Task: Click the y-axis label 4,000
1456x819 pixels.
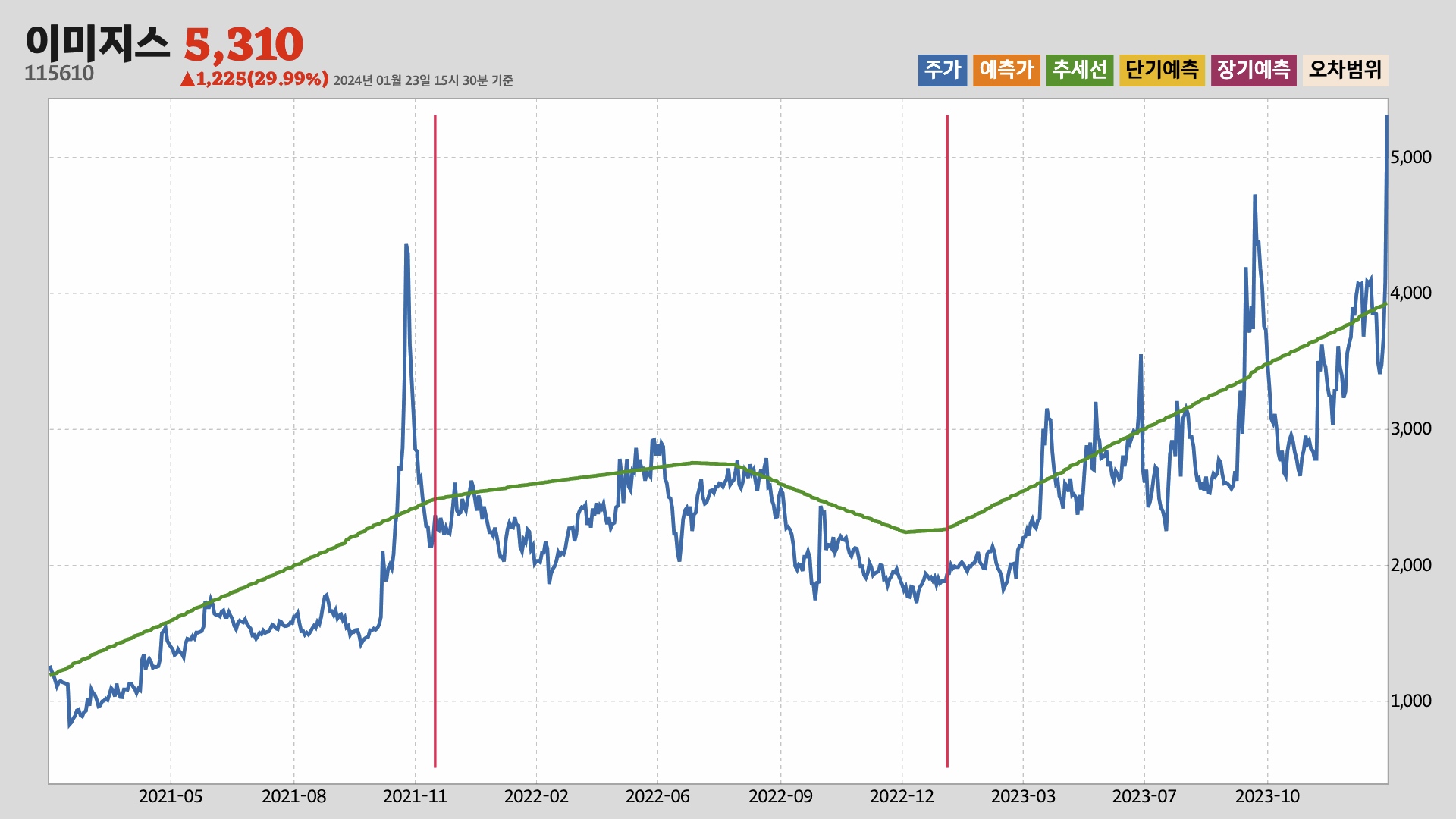Action: click(x=1411, y=293)
